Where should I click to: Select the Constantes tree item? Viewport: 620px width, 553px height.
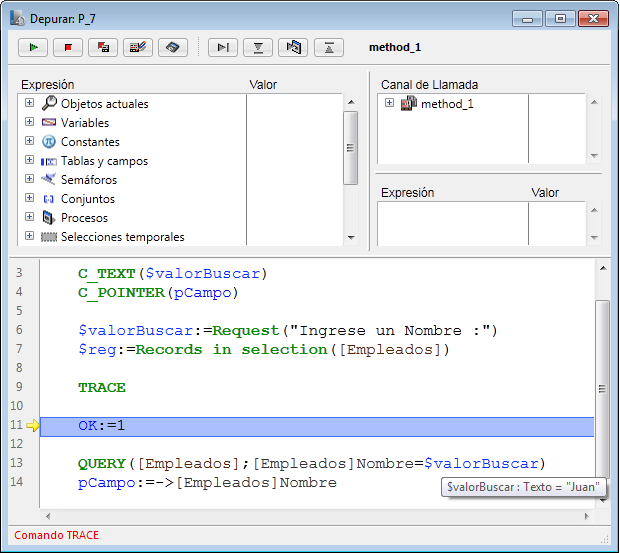90,142
